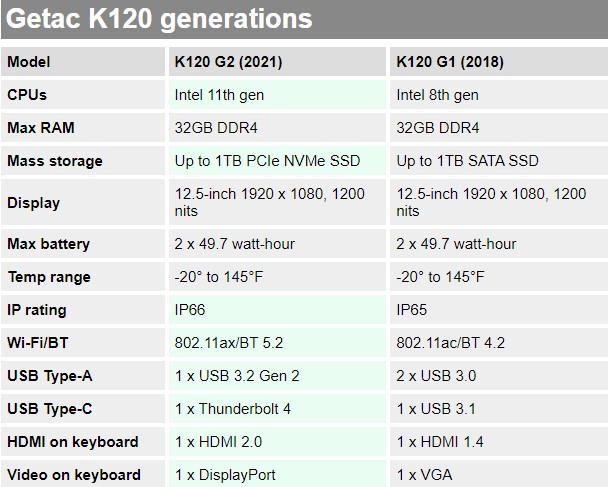The height and width of the screenshot is (487, 610).
Task: Select the 'Max RAM' row label
Action: (x=41, y=128)
